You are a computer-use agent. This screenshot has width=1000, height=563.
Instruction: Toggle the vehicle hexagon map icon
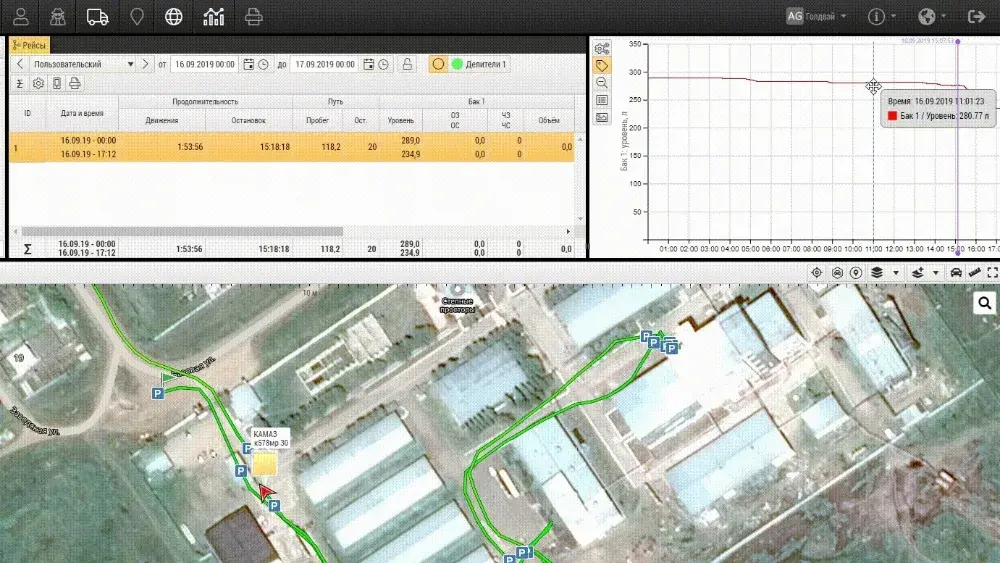(x=837, y=273)
